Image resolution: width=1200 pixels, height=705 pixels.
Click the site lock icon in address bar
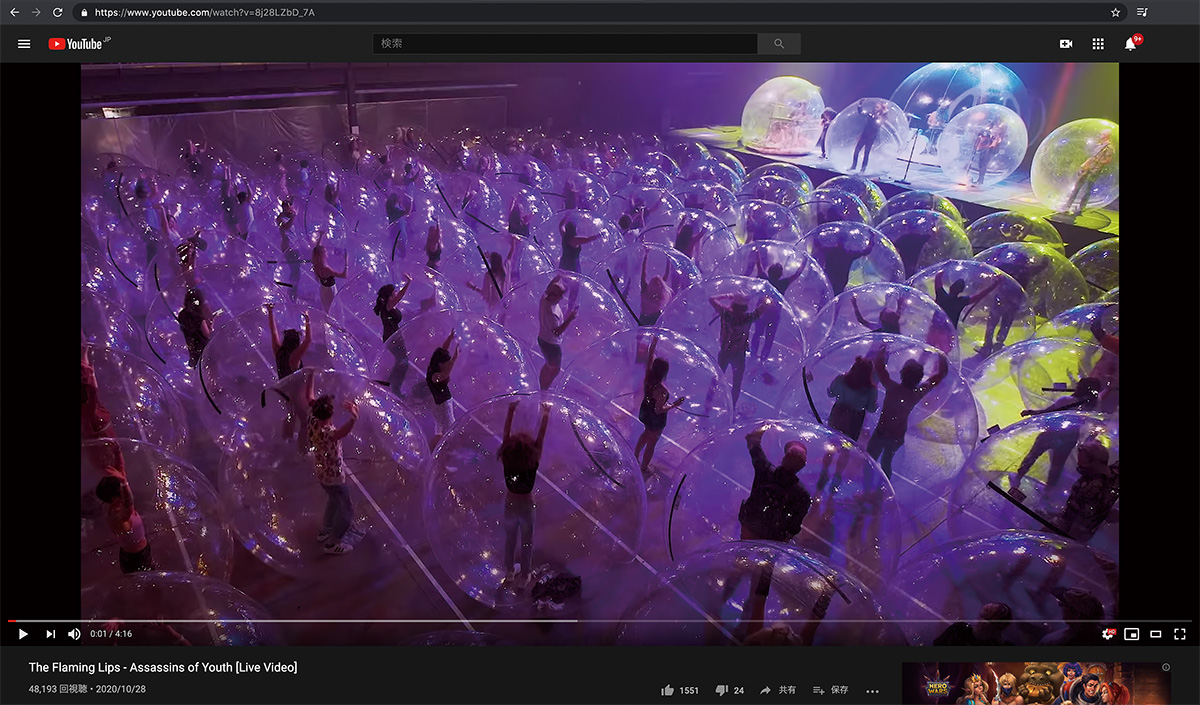pos(83,12)
